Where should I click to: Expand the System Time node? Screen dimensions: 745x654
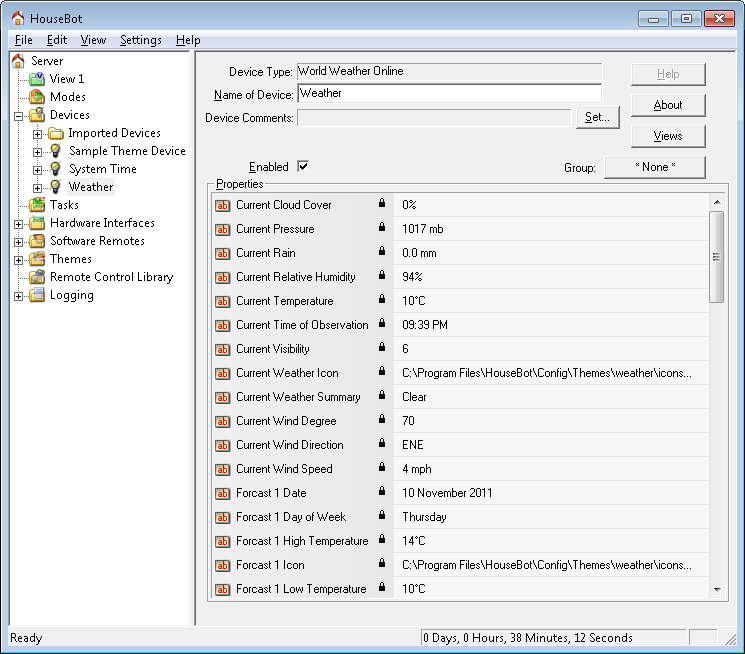click(38, 171)
